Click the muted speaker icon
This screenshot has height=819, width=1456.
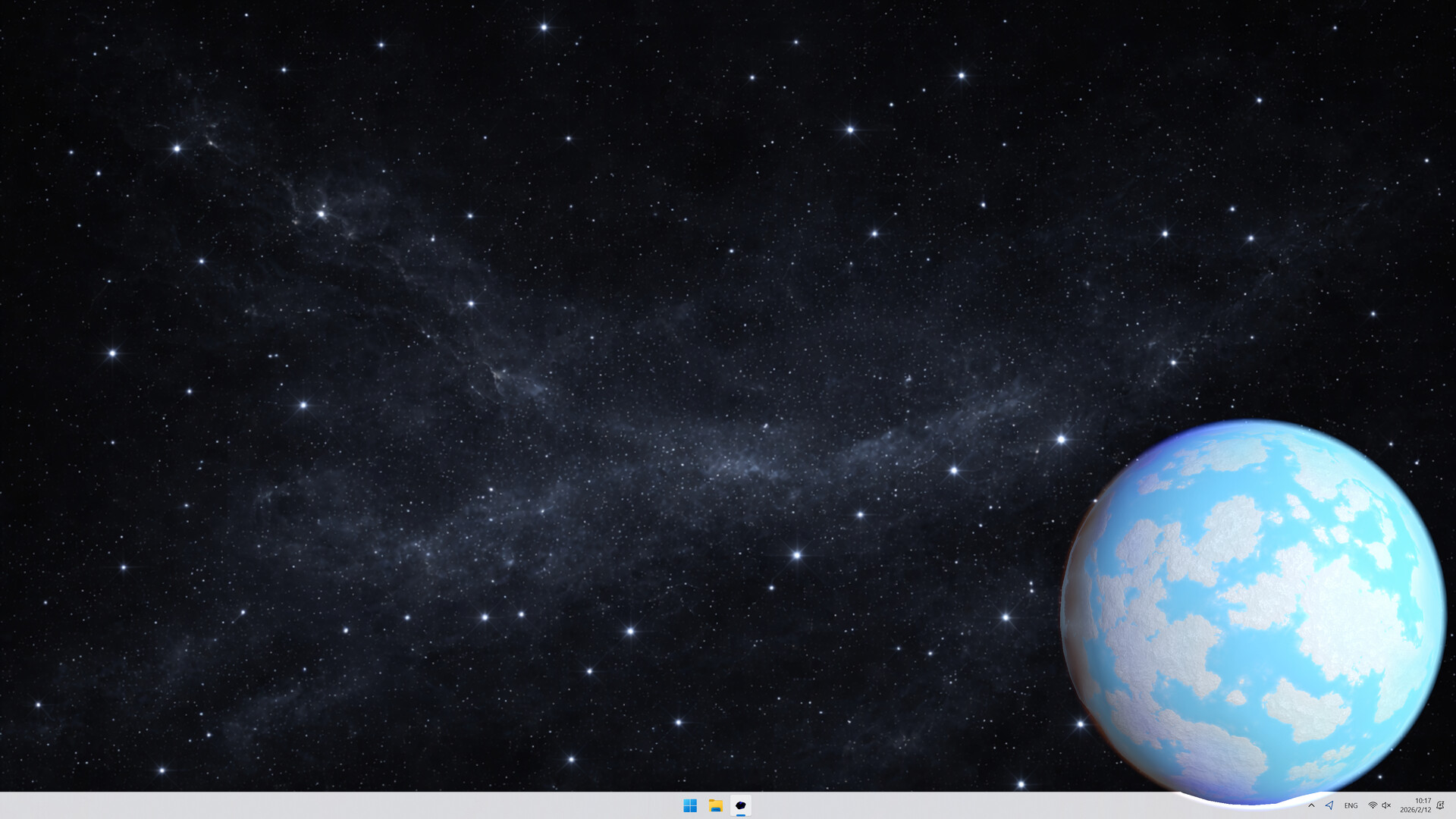(1386, 805)
